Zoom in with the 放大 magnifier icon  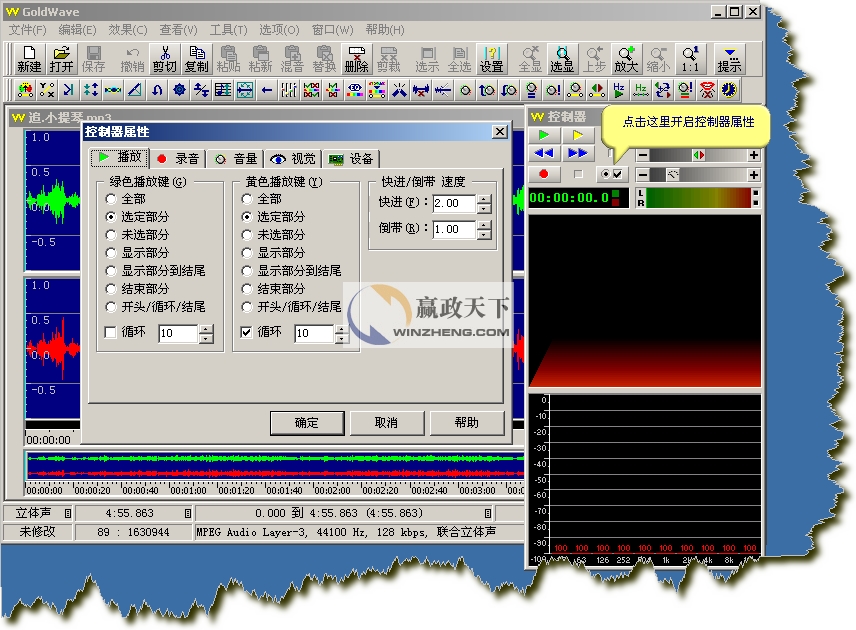628,57
